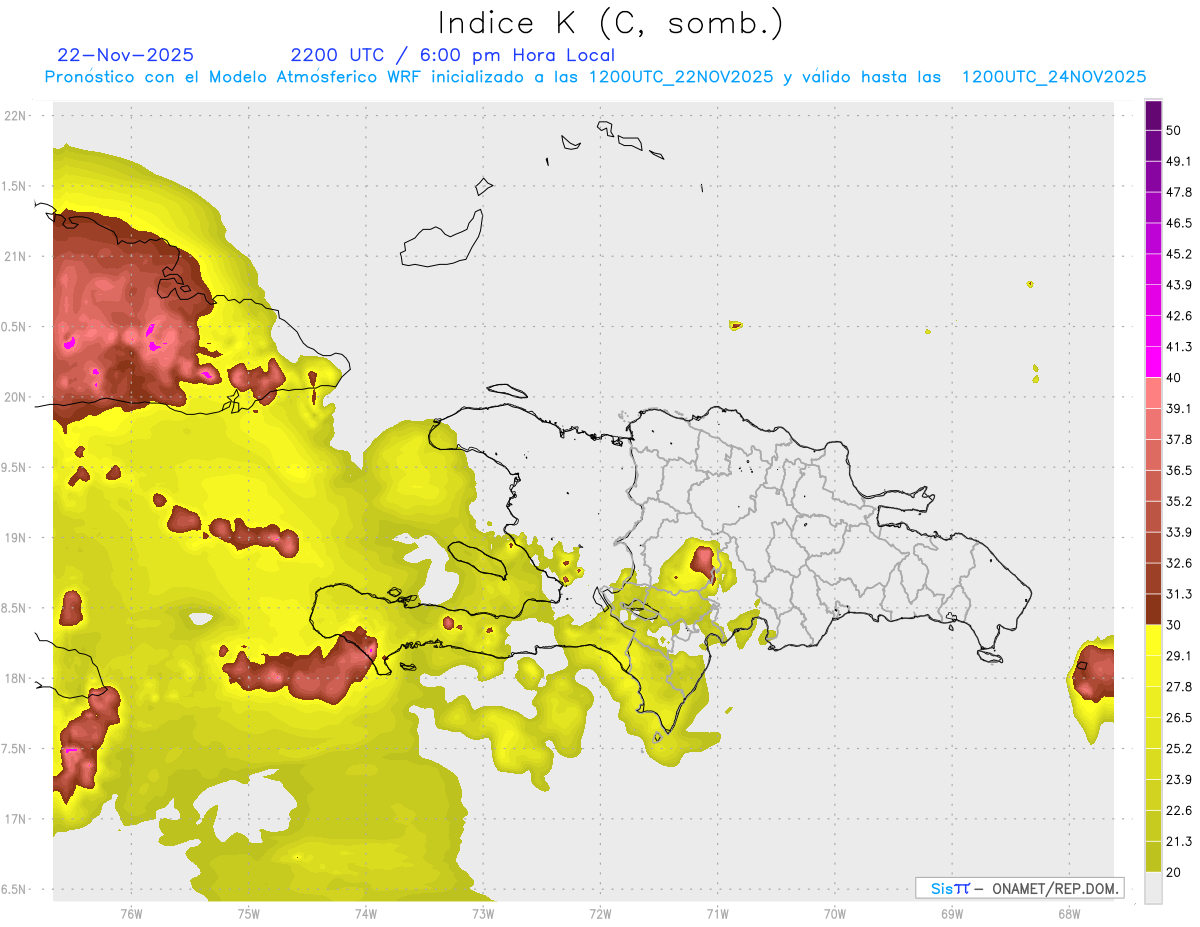Click the legend value '30'
This screenshot has height=927, width=1200.
[1174, 625]
